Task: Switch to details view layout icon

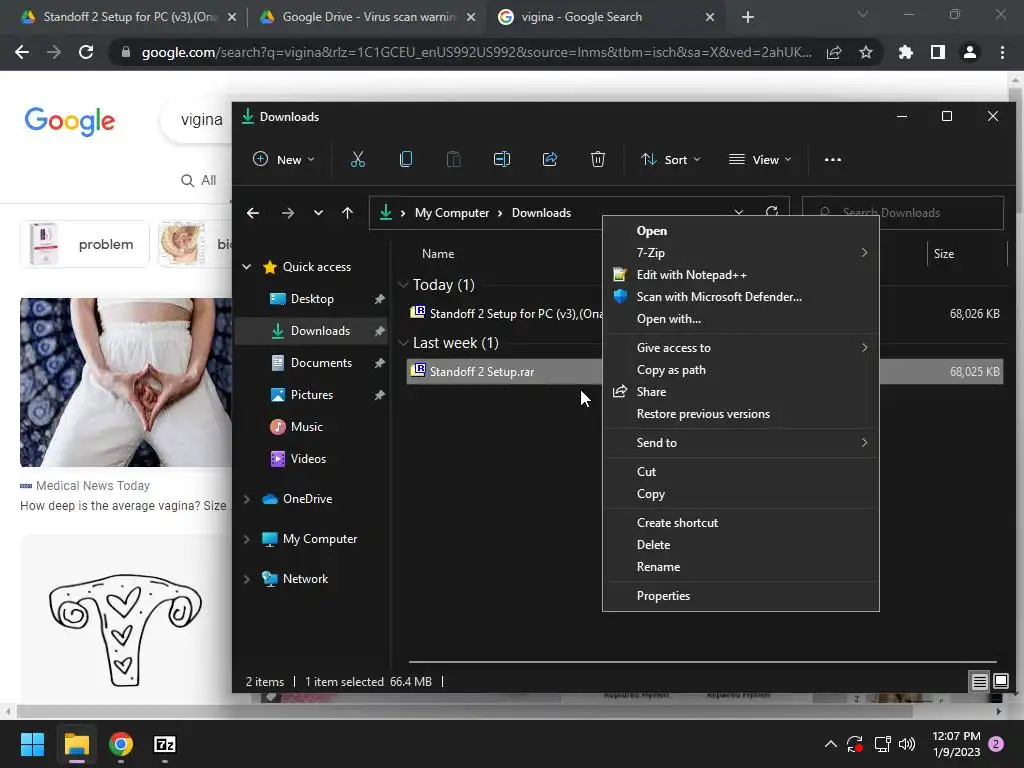Action: 979,682
